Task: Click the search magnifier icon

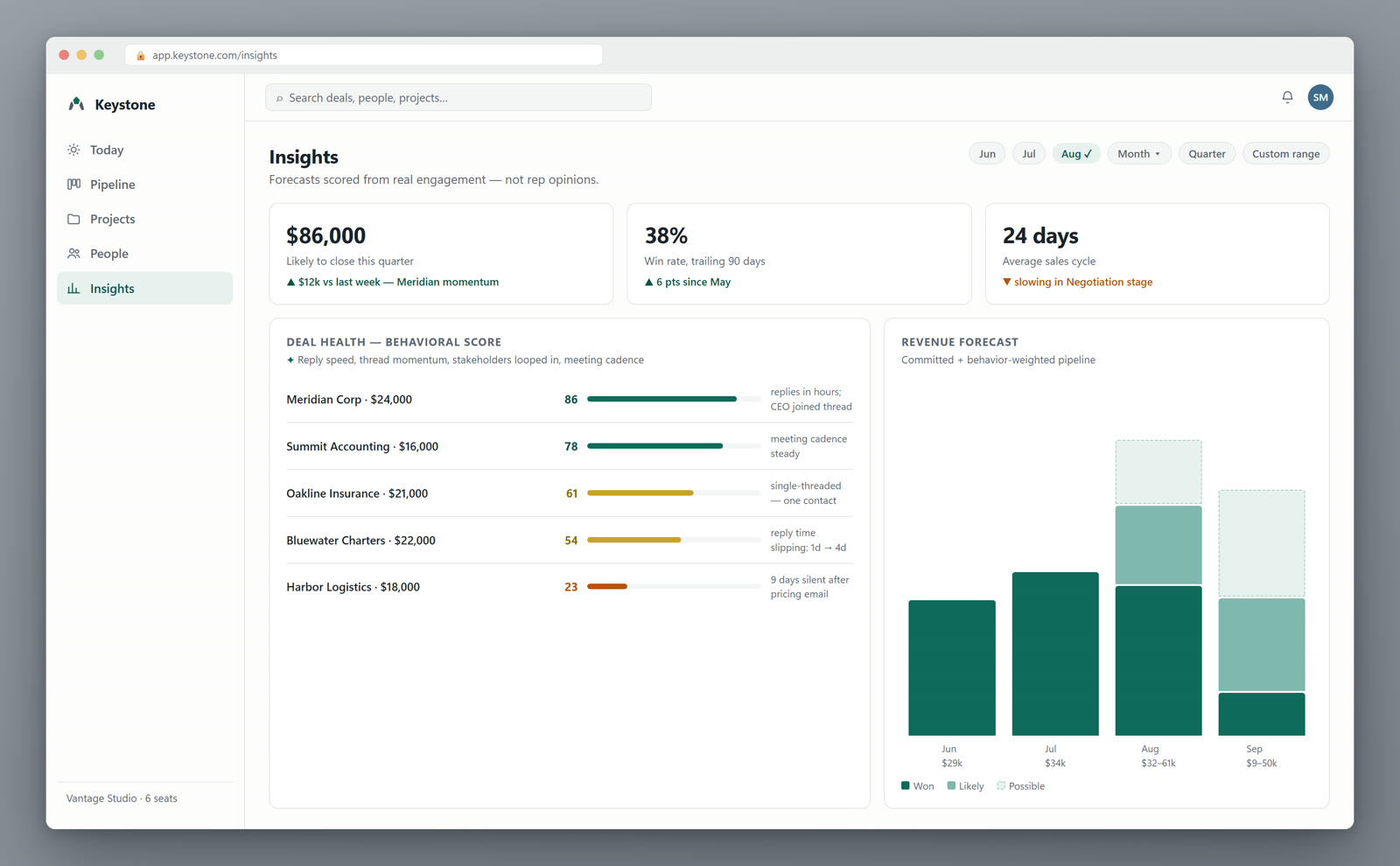Action: click(x=279, y=98)
